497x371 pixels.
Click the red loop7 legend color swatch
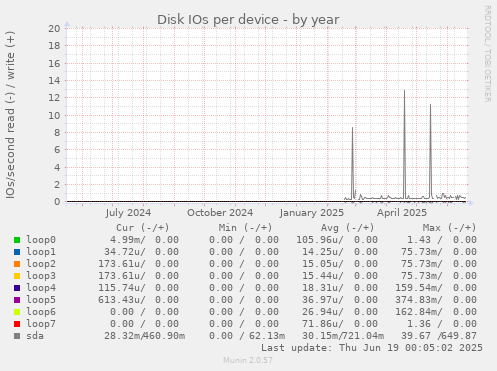(x=17, y=324)
